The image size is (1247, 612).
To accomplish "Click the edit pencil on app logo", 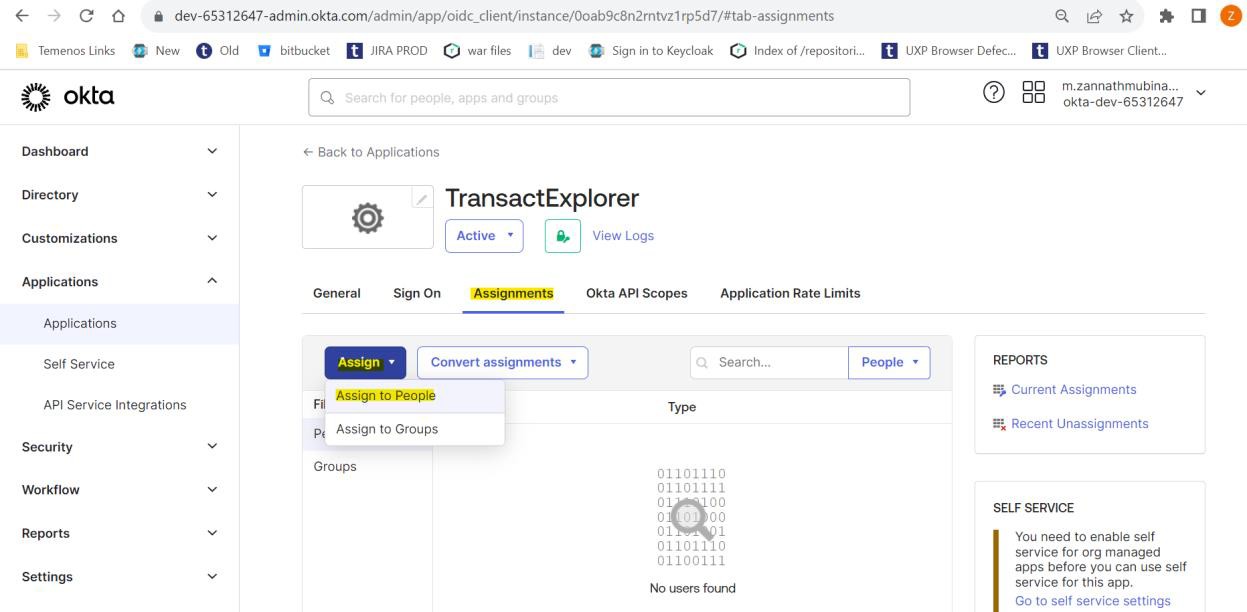I will point(422,199).
